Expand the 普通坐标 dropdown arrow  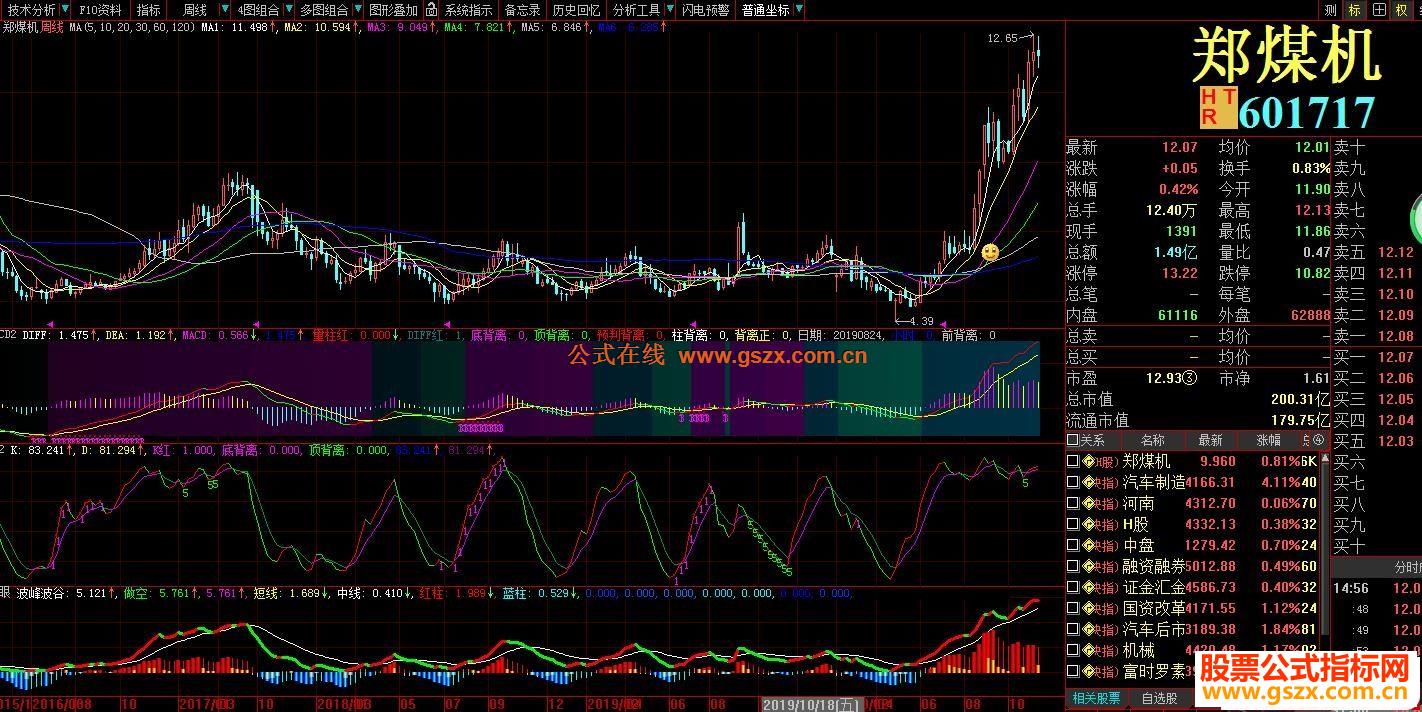coord(797,10)
